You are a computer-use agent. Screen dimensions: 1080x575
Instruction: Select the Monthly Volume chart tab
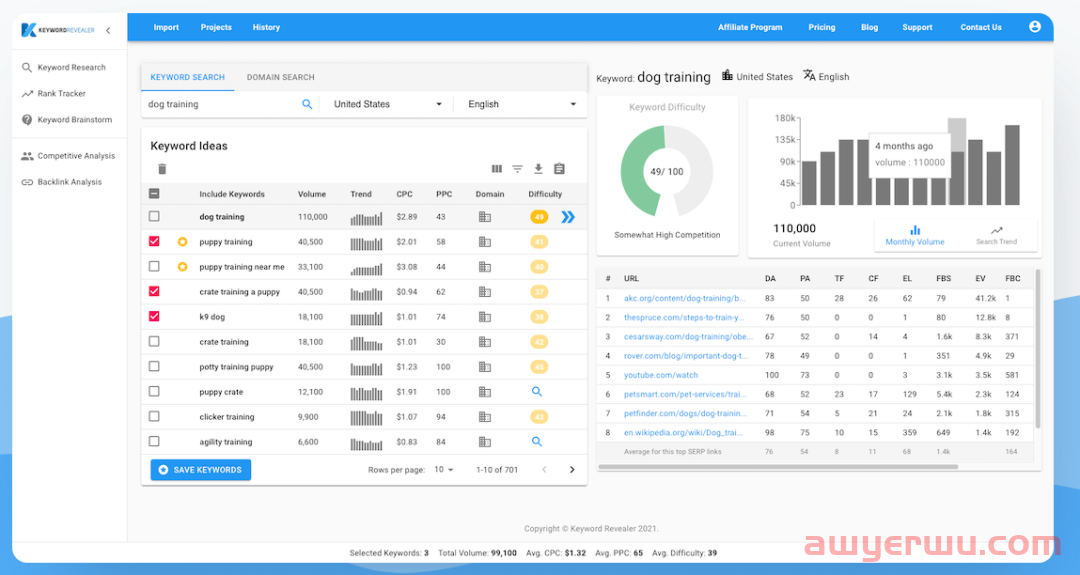[915, 236]
